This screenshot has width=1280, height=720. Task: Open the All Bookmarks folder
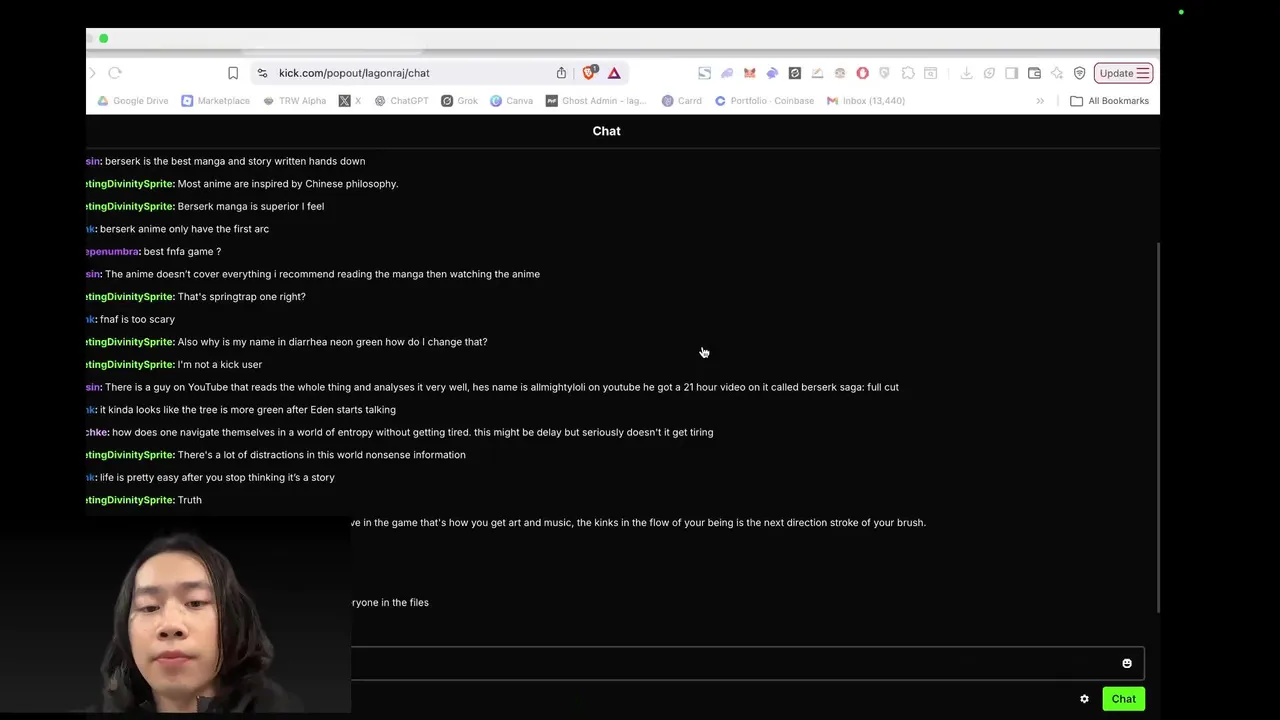point(1110,101)
